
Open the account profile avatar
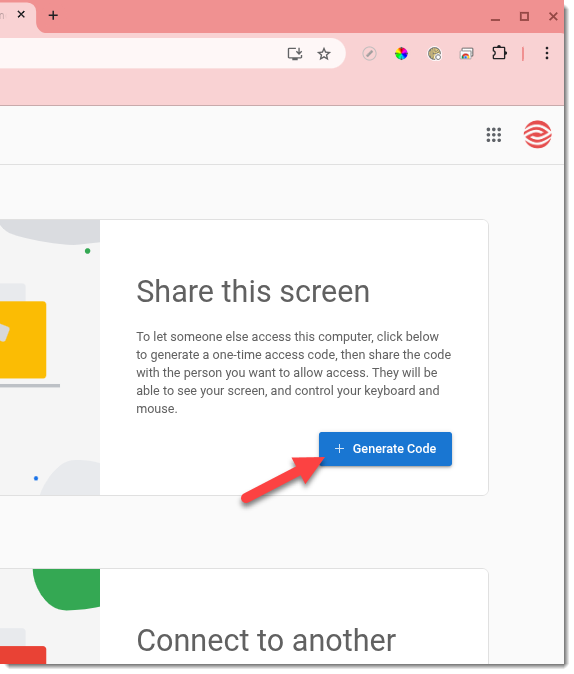[537, 135]
